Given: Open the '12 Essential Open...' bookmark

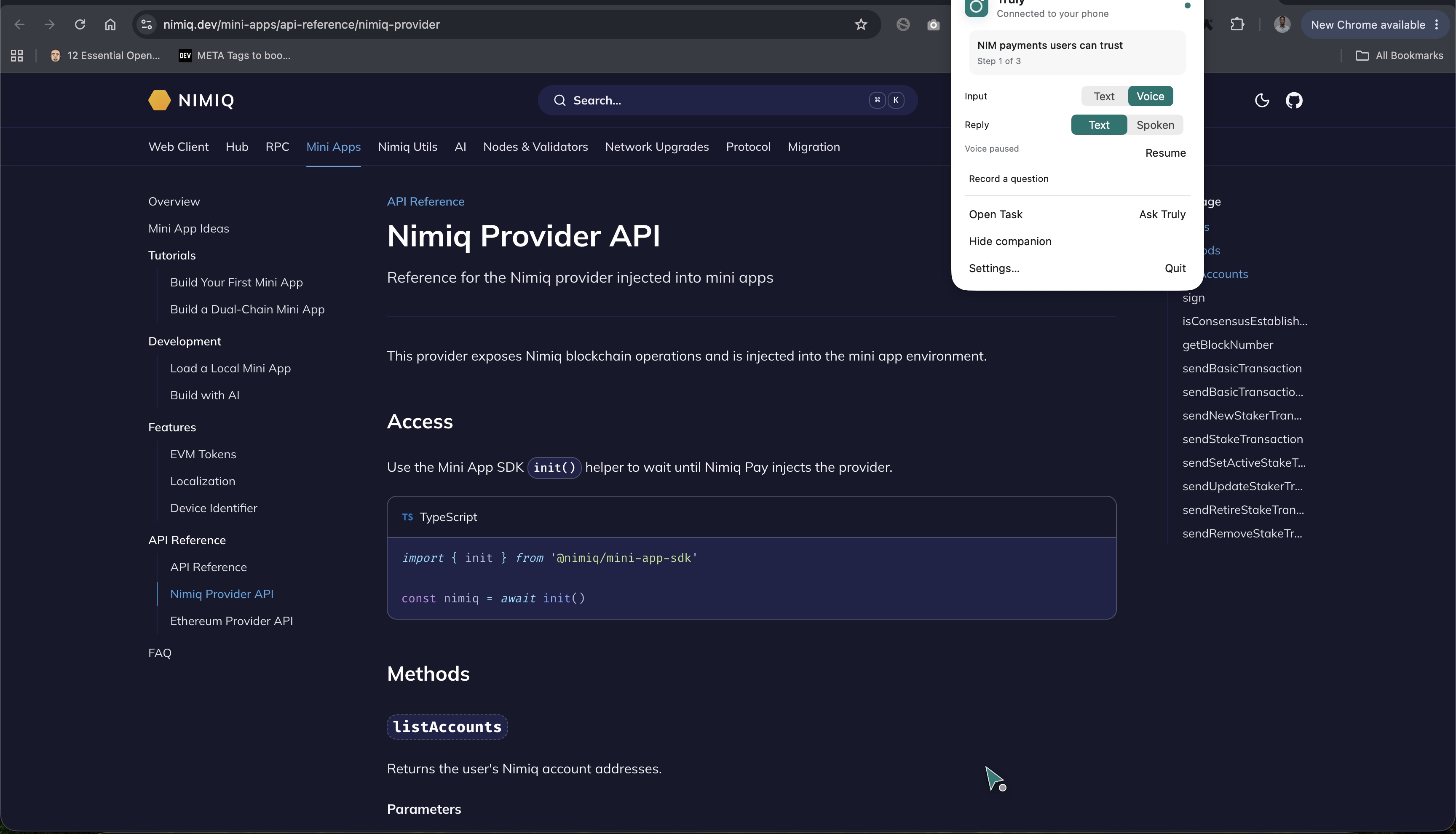Looking at the screenshot, I should click(x=105, y=56).
